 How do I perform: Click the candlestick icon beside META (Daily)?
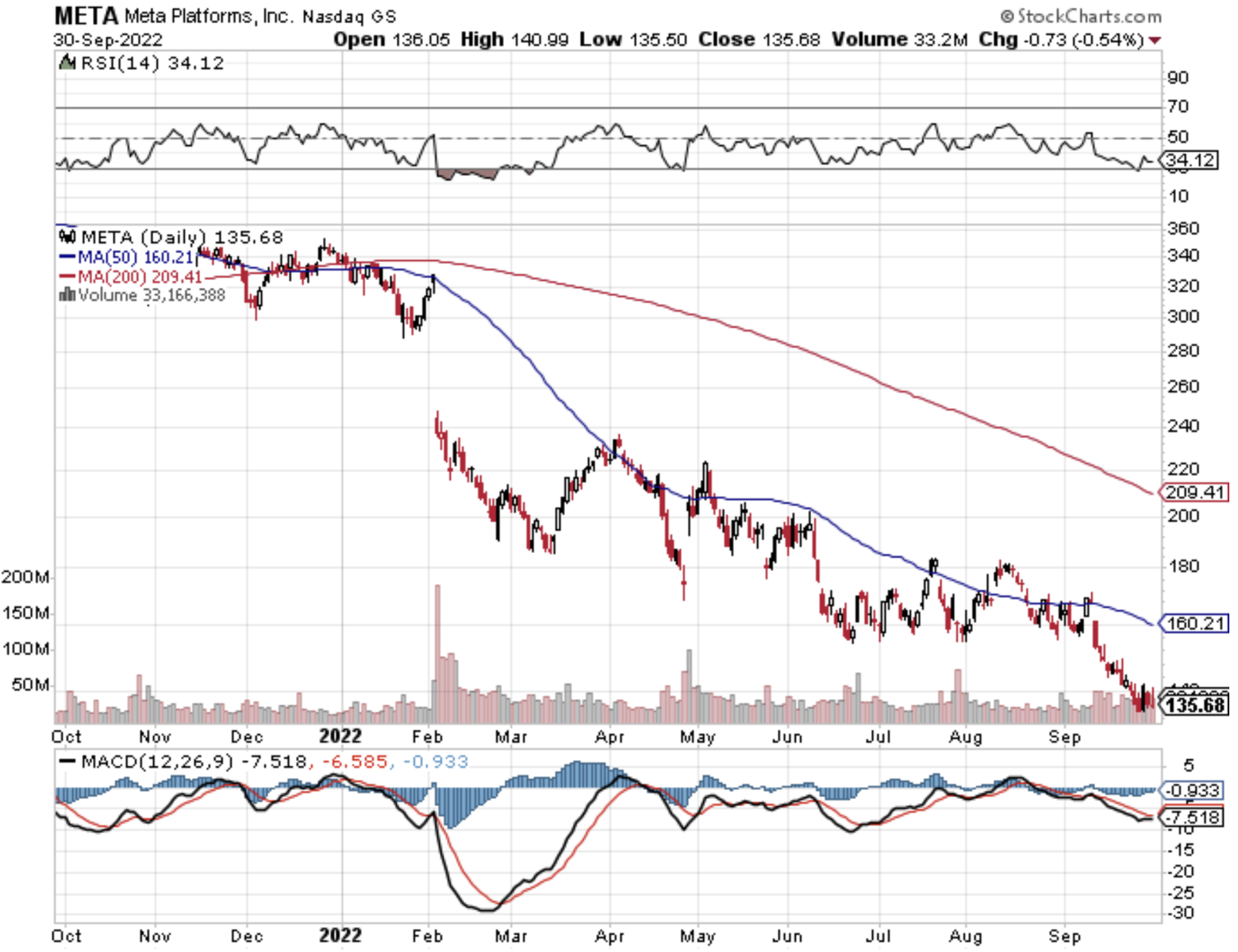tap(67, 236)
